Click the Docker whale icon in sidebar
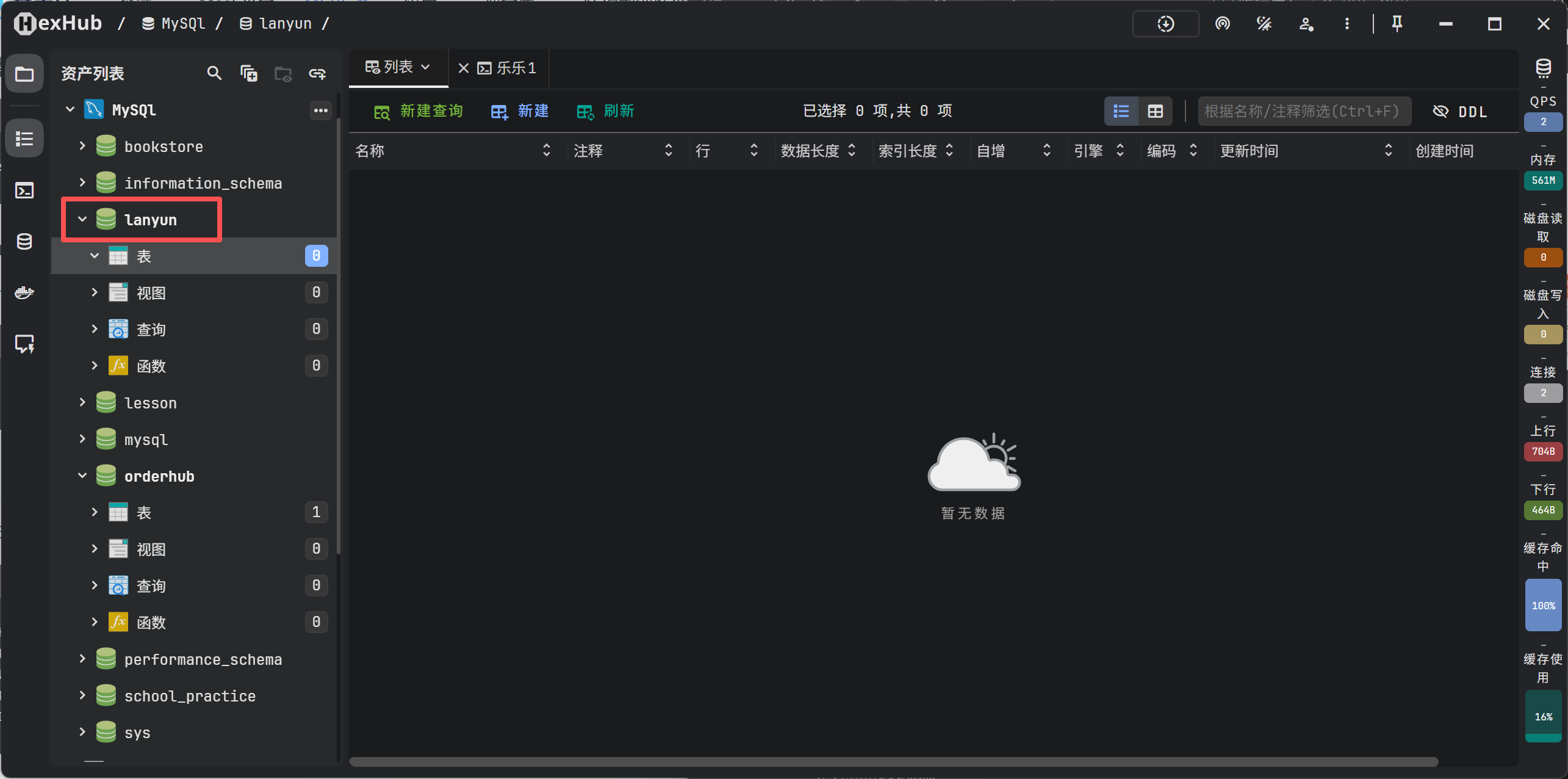The height and width of the screenshot is (779, 1568). pyautogui.click(x=24, y=293)
